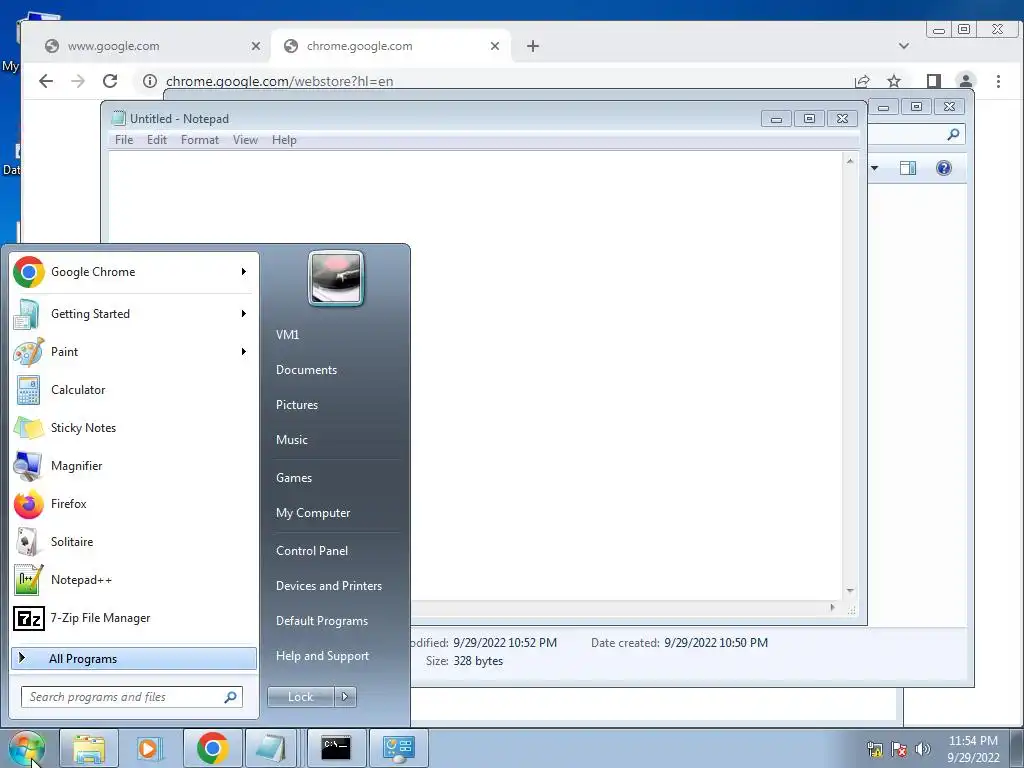Image resolution: width=1024 pixels, height=768 pixels.
Task: Click the Windows Start orb
Action: point(27,748)
